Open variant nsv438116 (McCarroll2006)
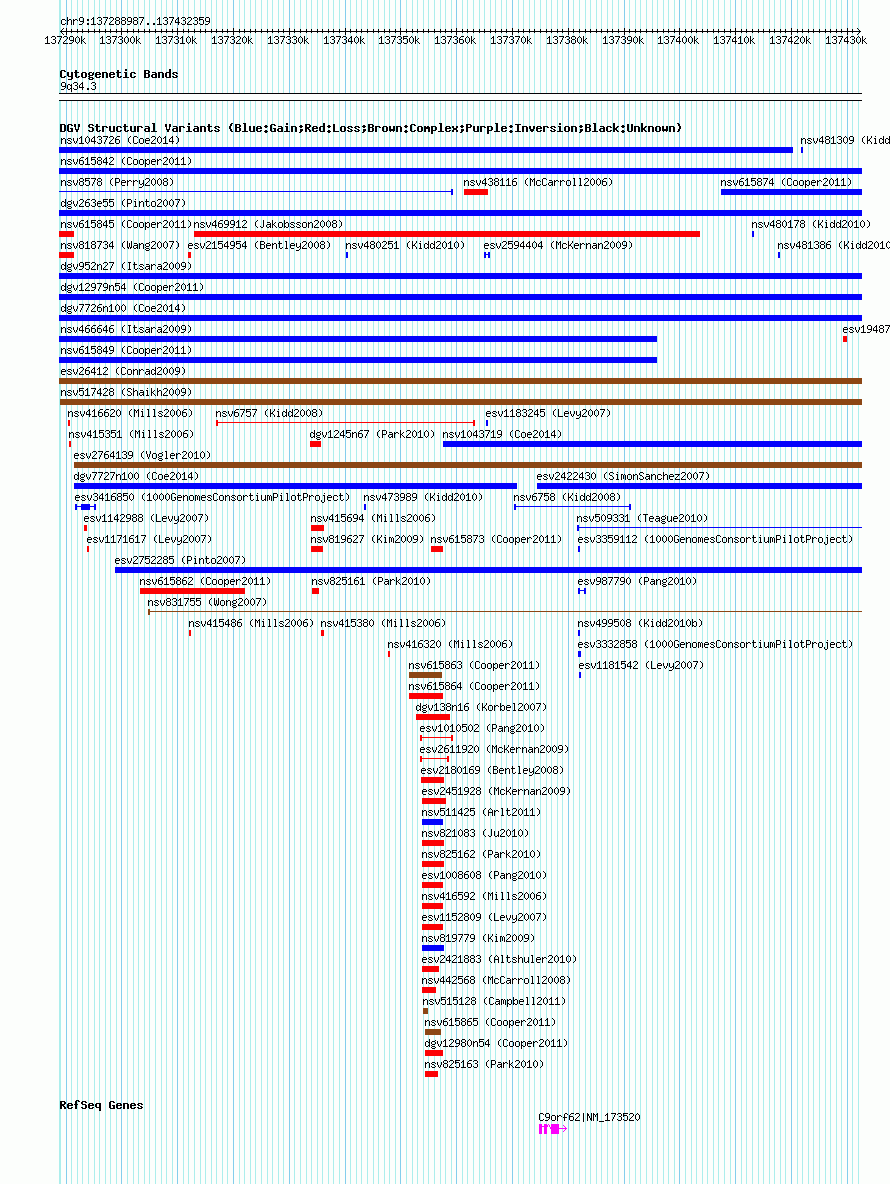This screenshot has height=1184, width=890. [x=537, y=183]
